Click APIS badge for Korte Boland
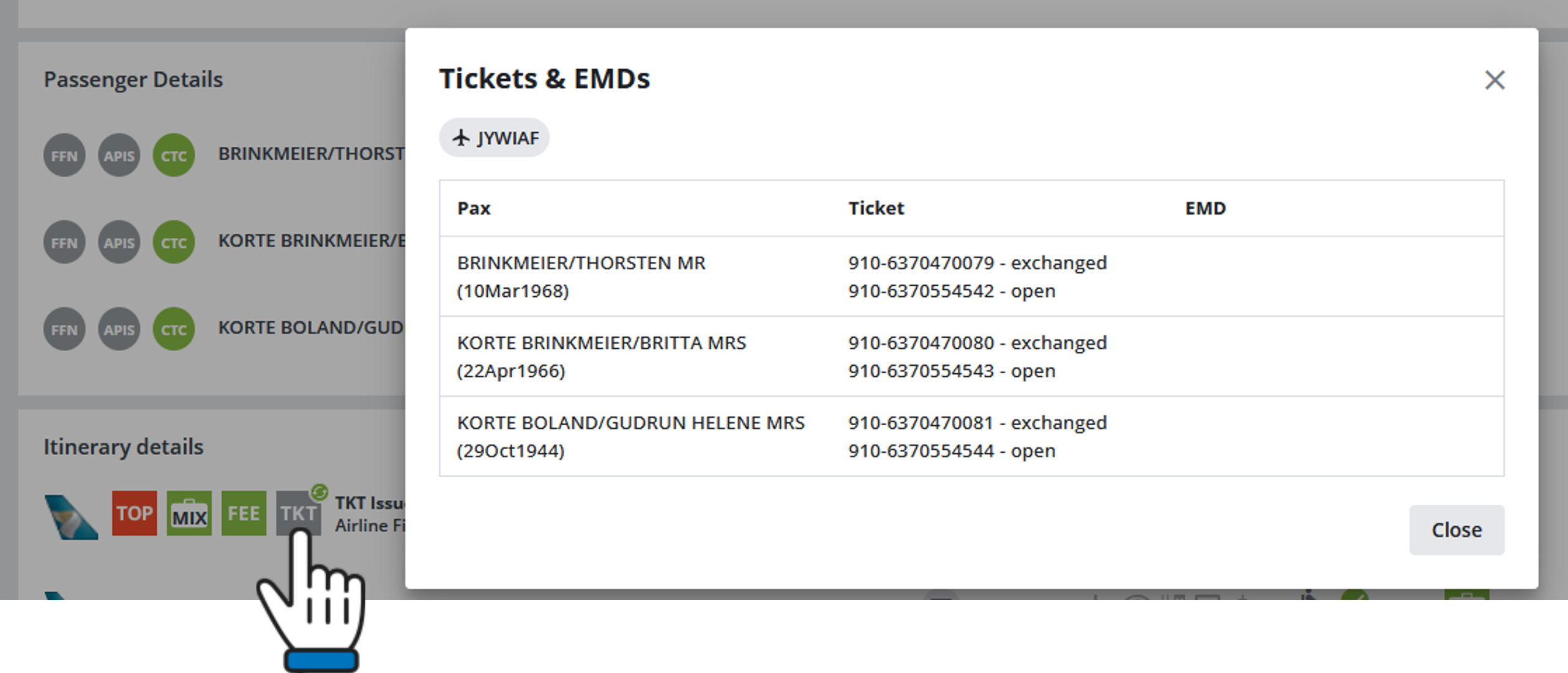1568x673 pixels. pos(119,329)
